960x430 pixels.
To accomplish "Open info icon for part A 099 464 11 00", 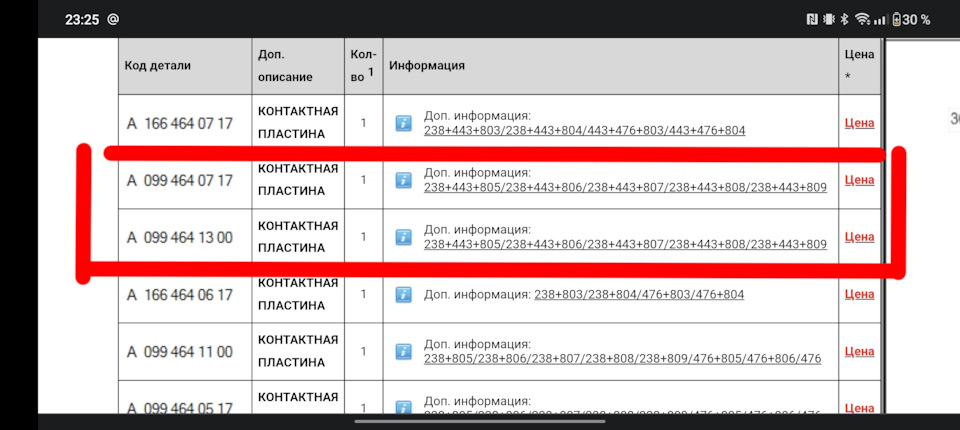I will tap(403, 352).
